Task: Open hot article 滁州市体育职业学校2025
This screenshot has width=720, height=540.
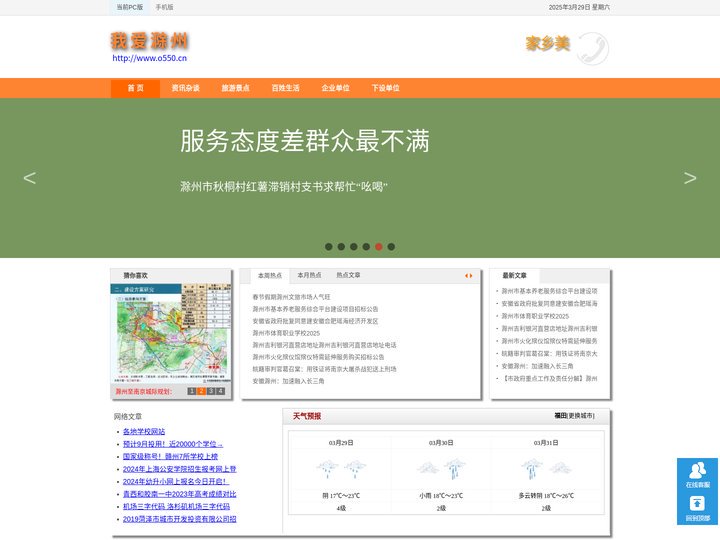Action: tap(286, 333)
